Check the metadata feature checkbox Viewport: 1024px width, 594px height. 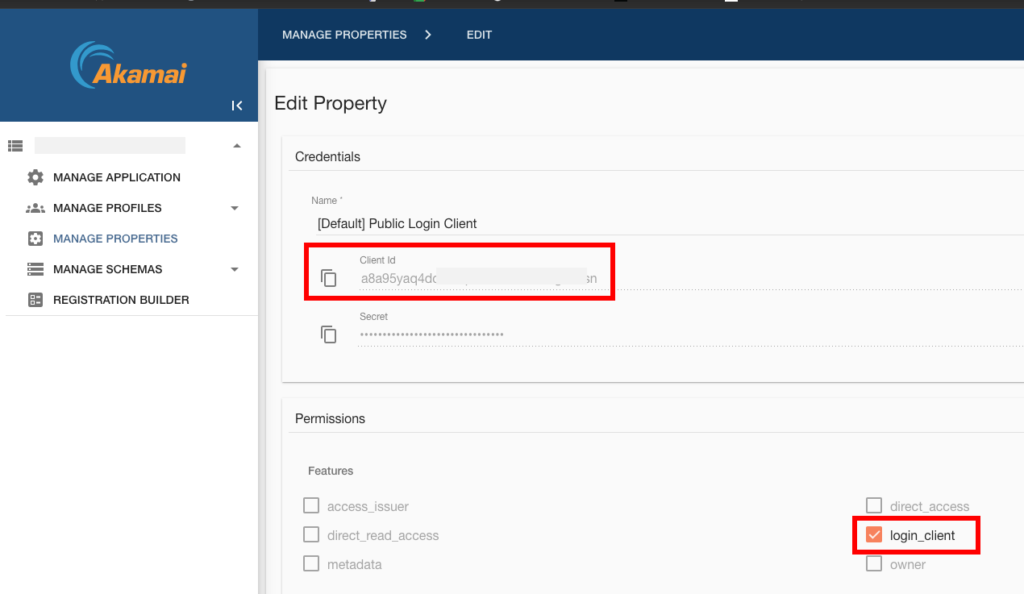point(311,564)
